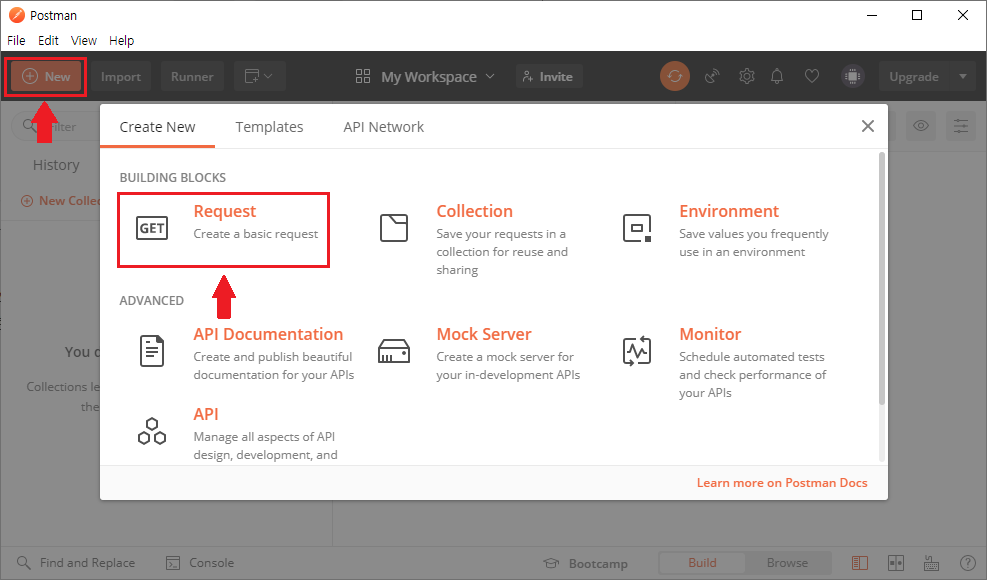987x580 pixels.
Task: Expand the Upgrade dropdown arrow
Action: coord(962,77)
